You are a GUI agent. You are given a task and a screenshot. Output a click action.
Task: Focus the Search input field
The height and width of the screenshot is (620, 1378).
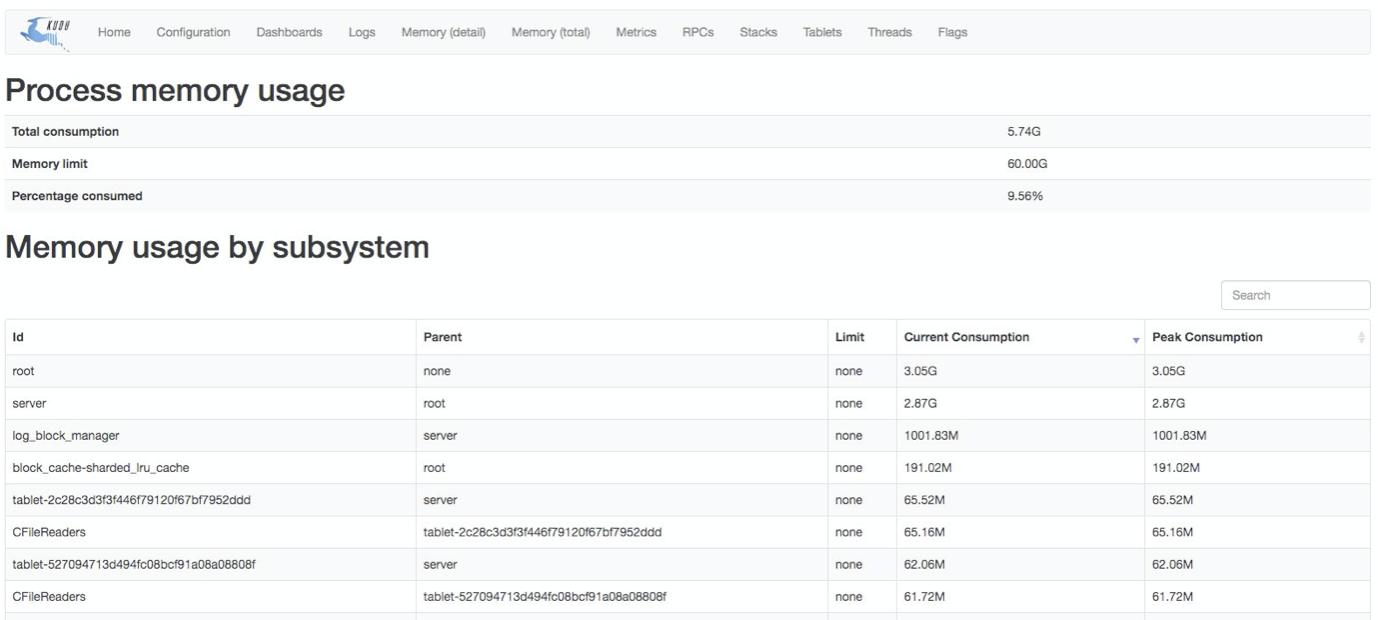[1295, 295]
